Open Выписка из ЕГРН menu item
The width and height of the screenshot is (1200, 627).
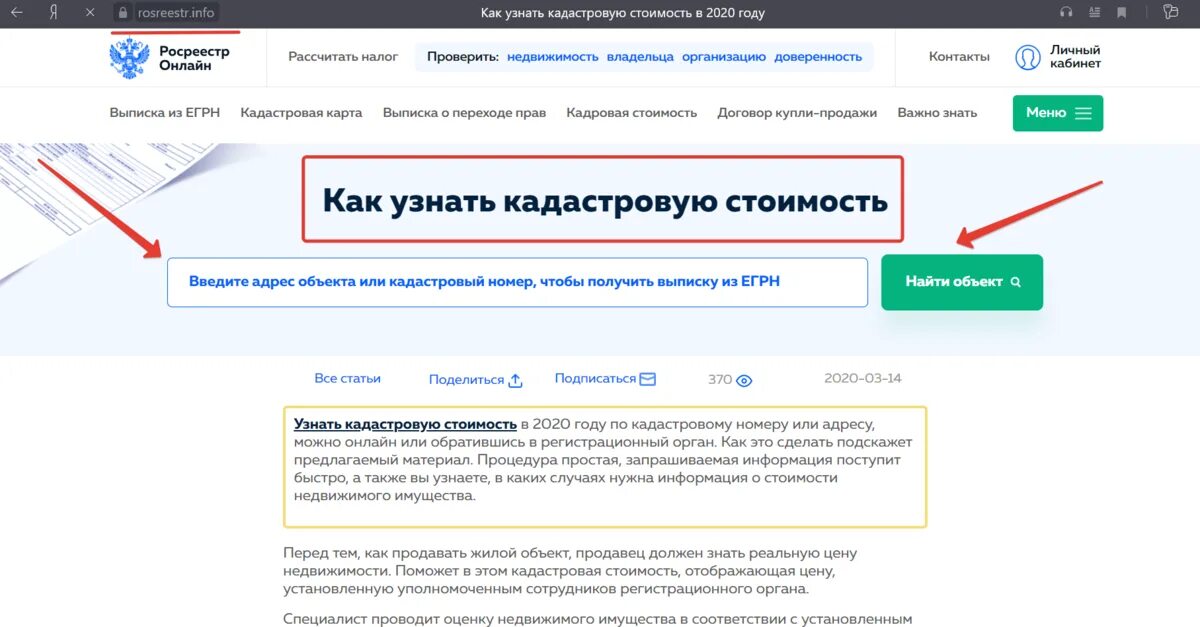point(164,113)
